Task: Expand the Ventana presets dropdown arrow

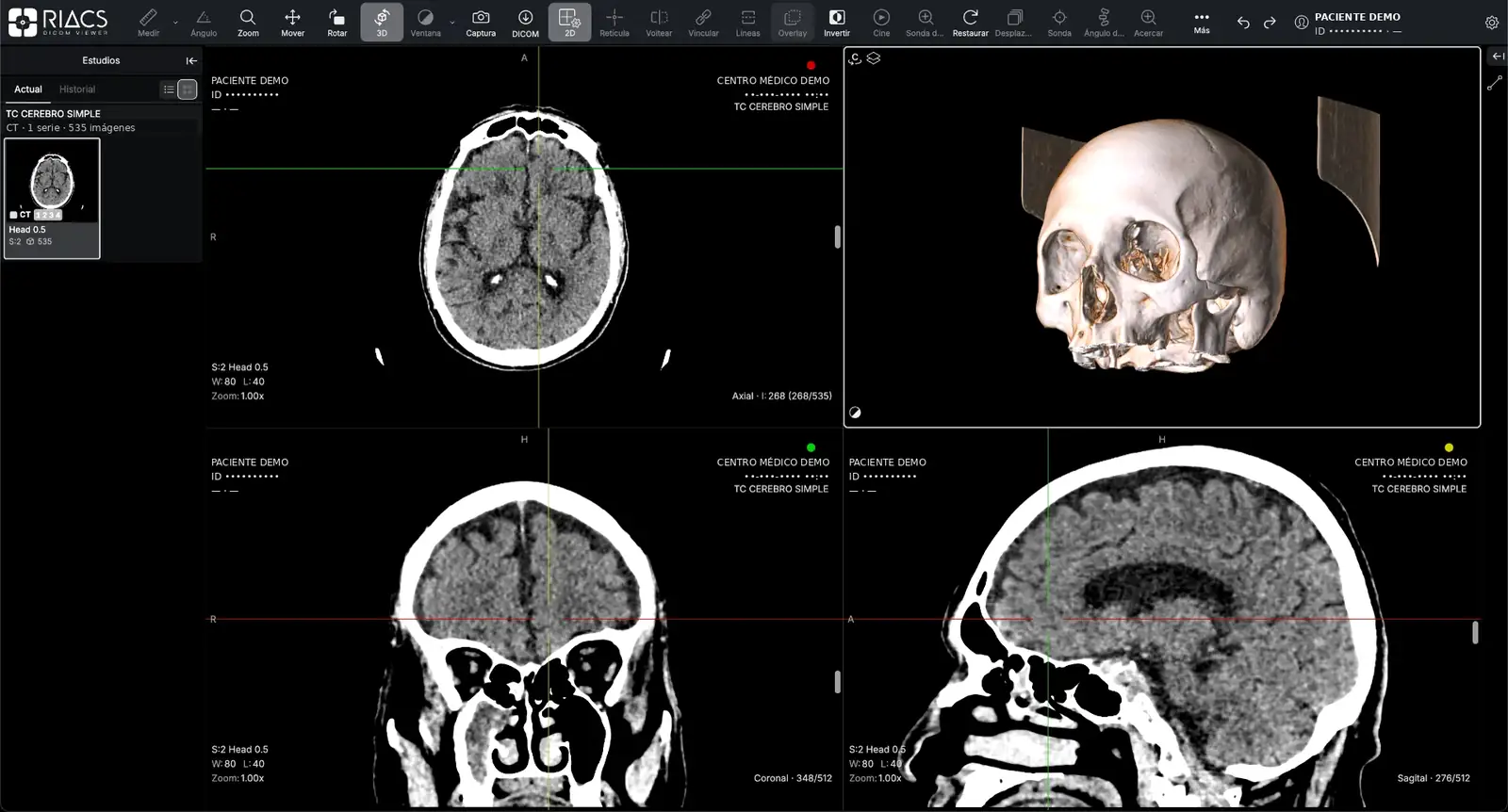Action: 452,22
